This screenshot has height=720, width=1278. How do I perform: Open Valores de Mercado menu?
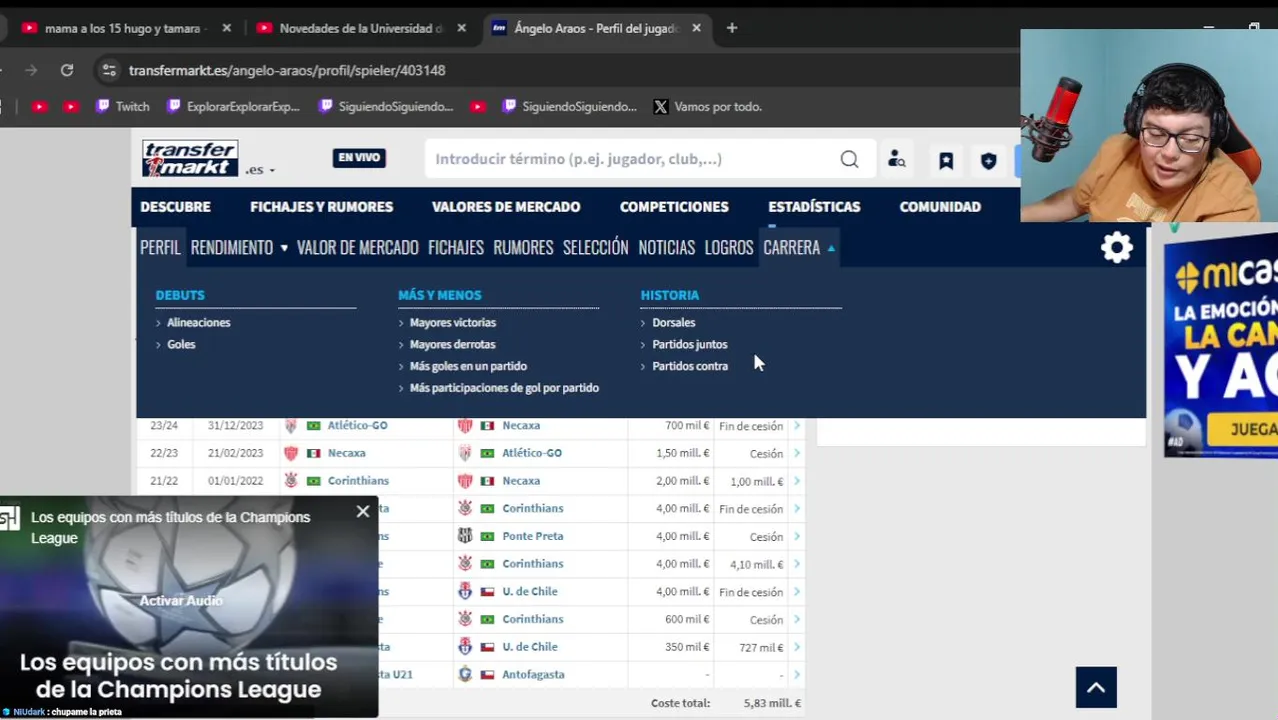[506, 207]
